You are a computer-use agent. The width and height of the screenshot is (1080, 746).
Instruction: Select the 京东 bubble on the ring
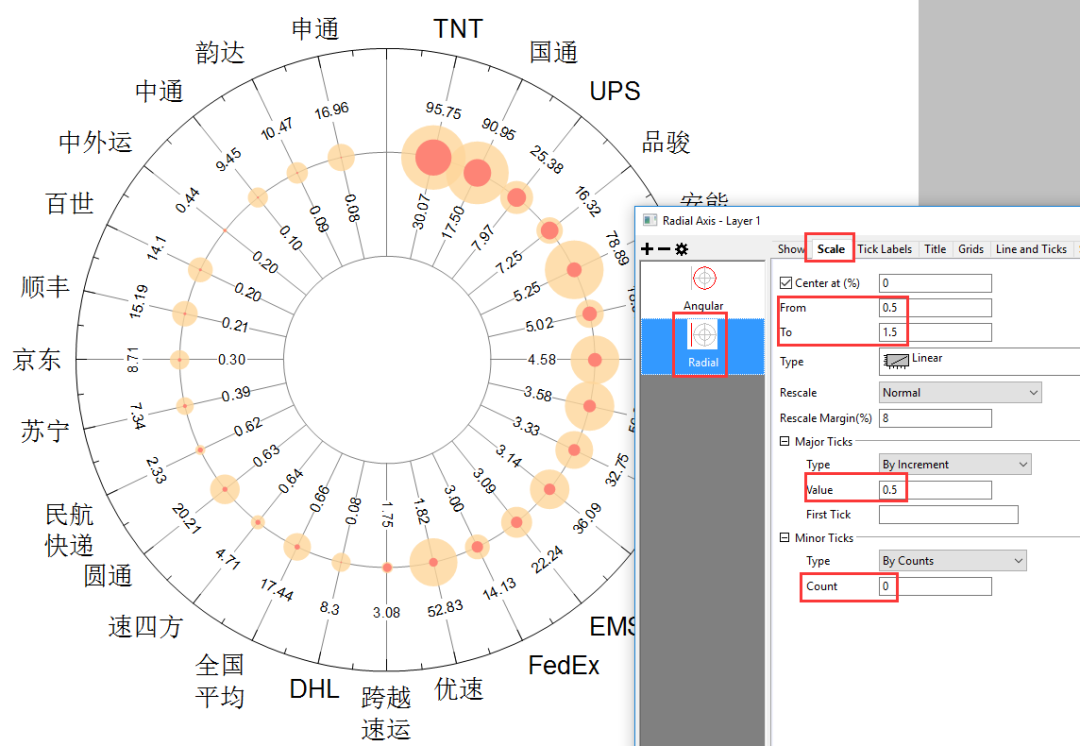coord(179,360)
